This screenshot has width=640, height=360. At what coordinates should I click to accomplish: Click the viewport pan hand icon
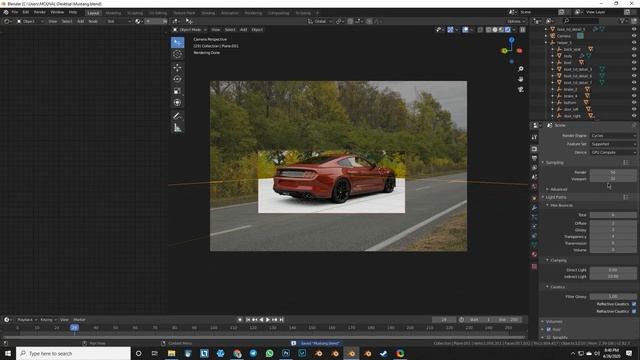click(521, 79)
